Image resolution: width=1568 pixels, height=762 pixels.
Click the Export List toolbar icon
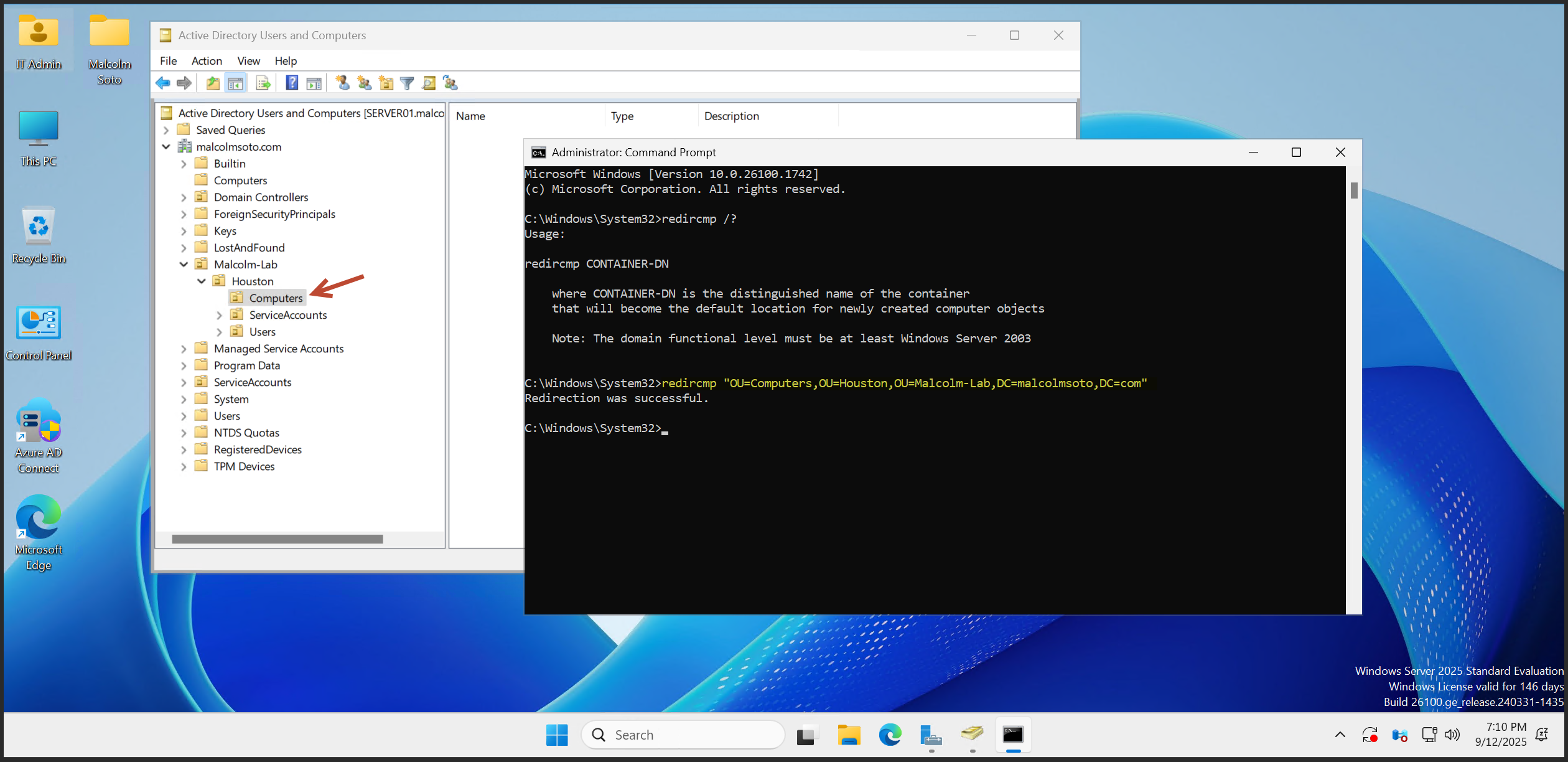pos(263,83)
